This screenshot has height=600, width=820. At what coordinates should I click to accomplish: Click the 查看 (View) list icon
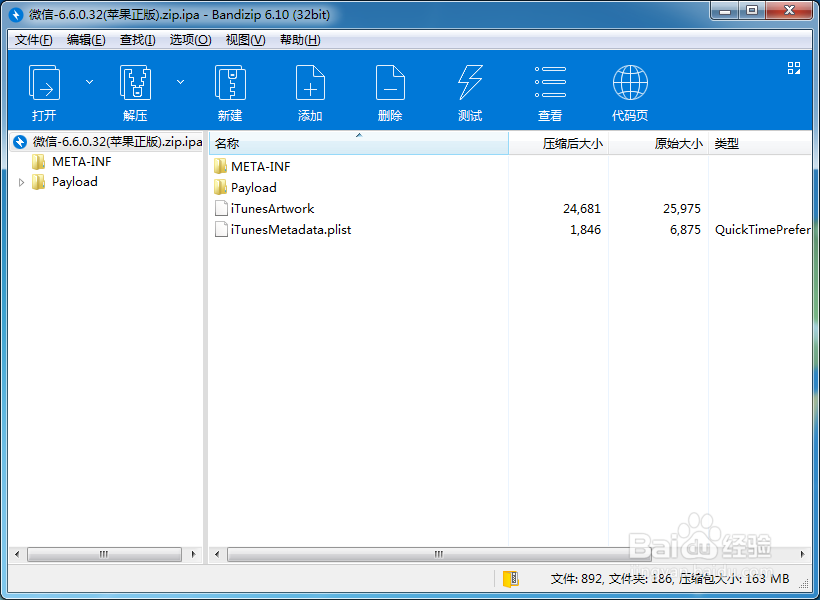pyautogui.click(x=550, y=82)
